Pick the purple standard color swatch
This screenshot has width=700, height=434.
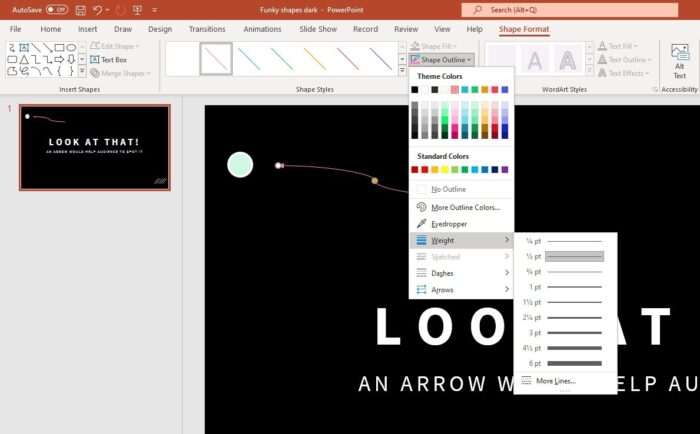point(504,170)
